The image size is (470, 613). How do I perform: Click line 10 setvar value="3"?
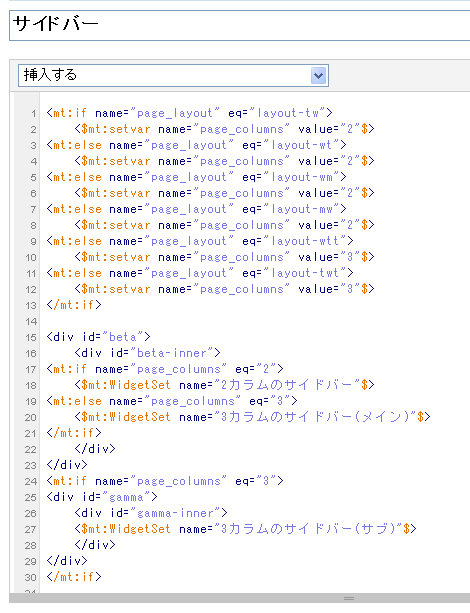click(x=224, y=257)
